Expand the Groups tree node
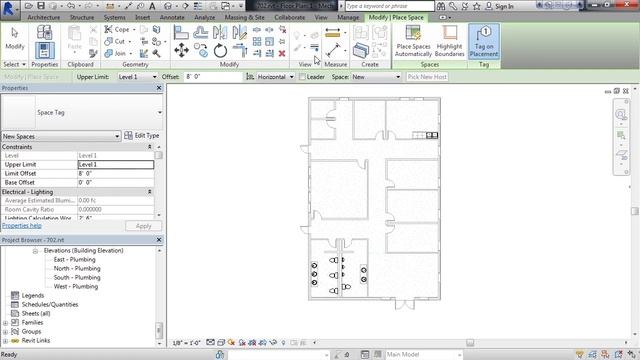The image size is (640, 360). [5, 332]
